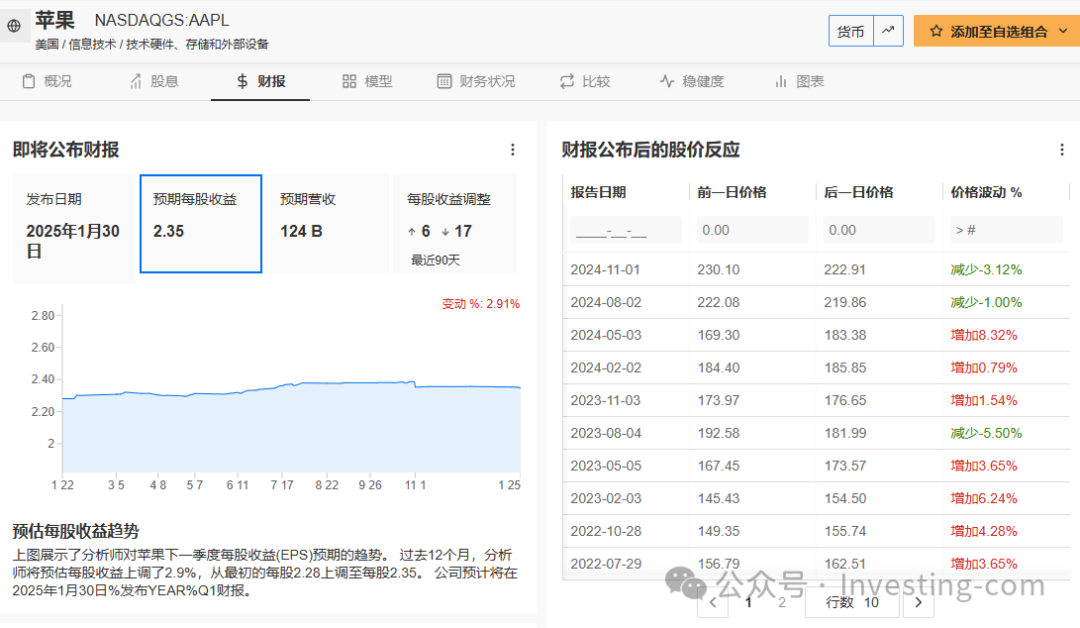Select the 预期每股收益 card
1080x628 pixels.
click(x=200, y=224)
